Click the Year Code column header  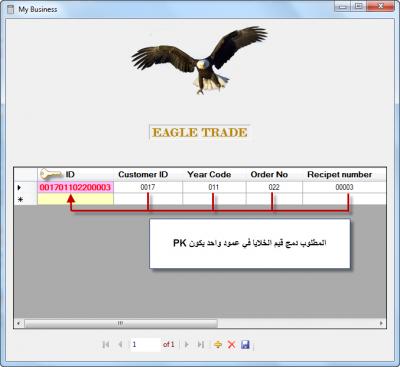click(x=214, y=174)
